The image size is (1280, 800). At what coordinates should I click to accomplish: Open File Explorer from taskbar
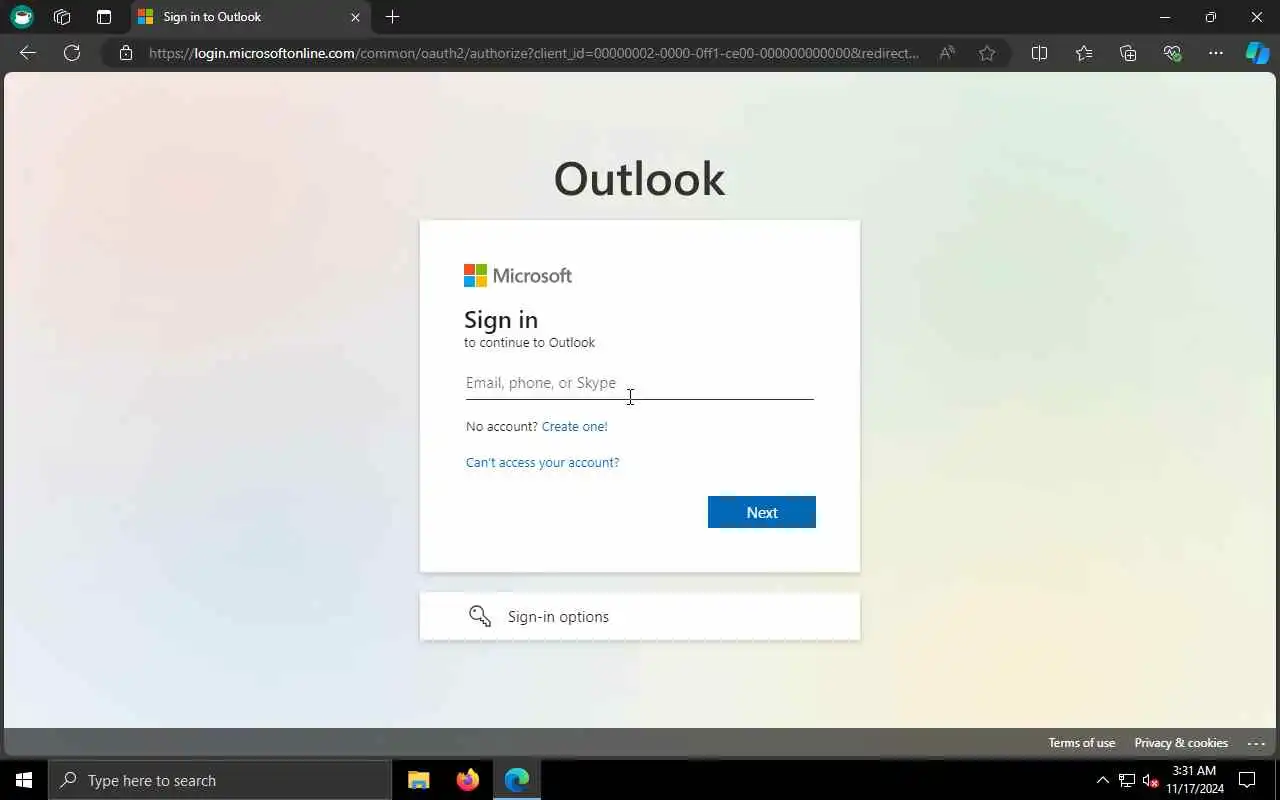[419, 780]
